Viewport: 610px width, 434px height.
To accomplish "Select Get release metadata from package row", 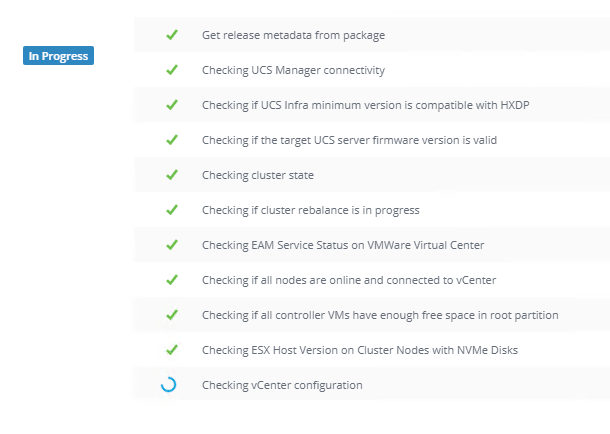I will [x=293, y=35].
